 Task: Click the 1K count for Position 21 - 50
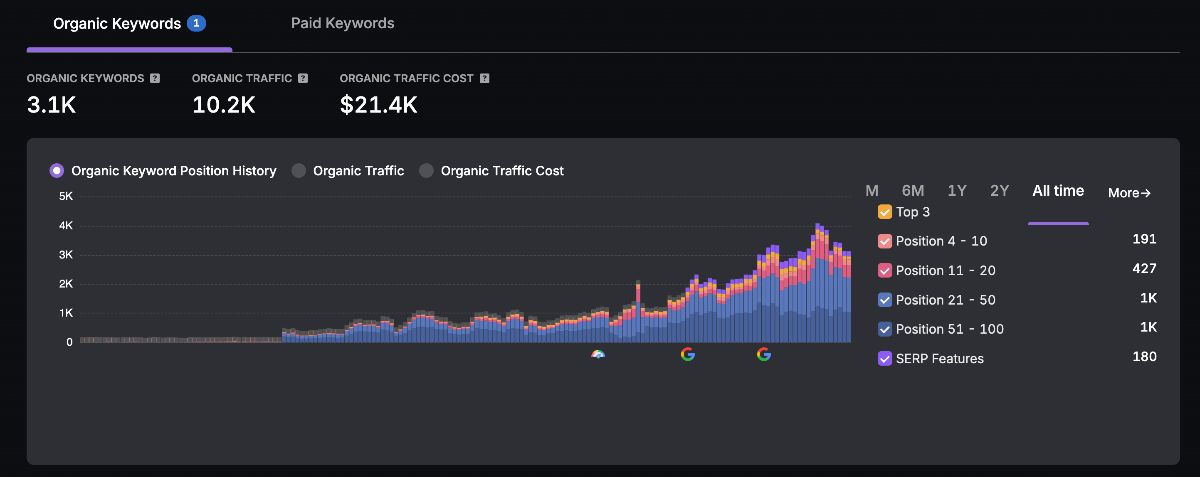pyautogui.click(x=1148, y=298)
